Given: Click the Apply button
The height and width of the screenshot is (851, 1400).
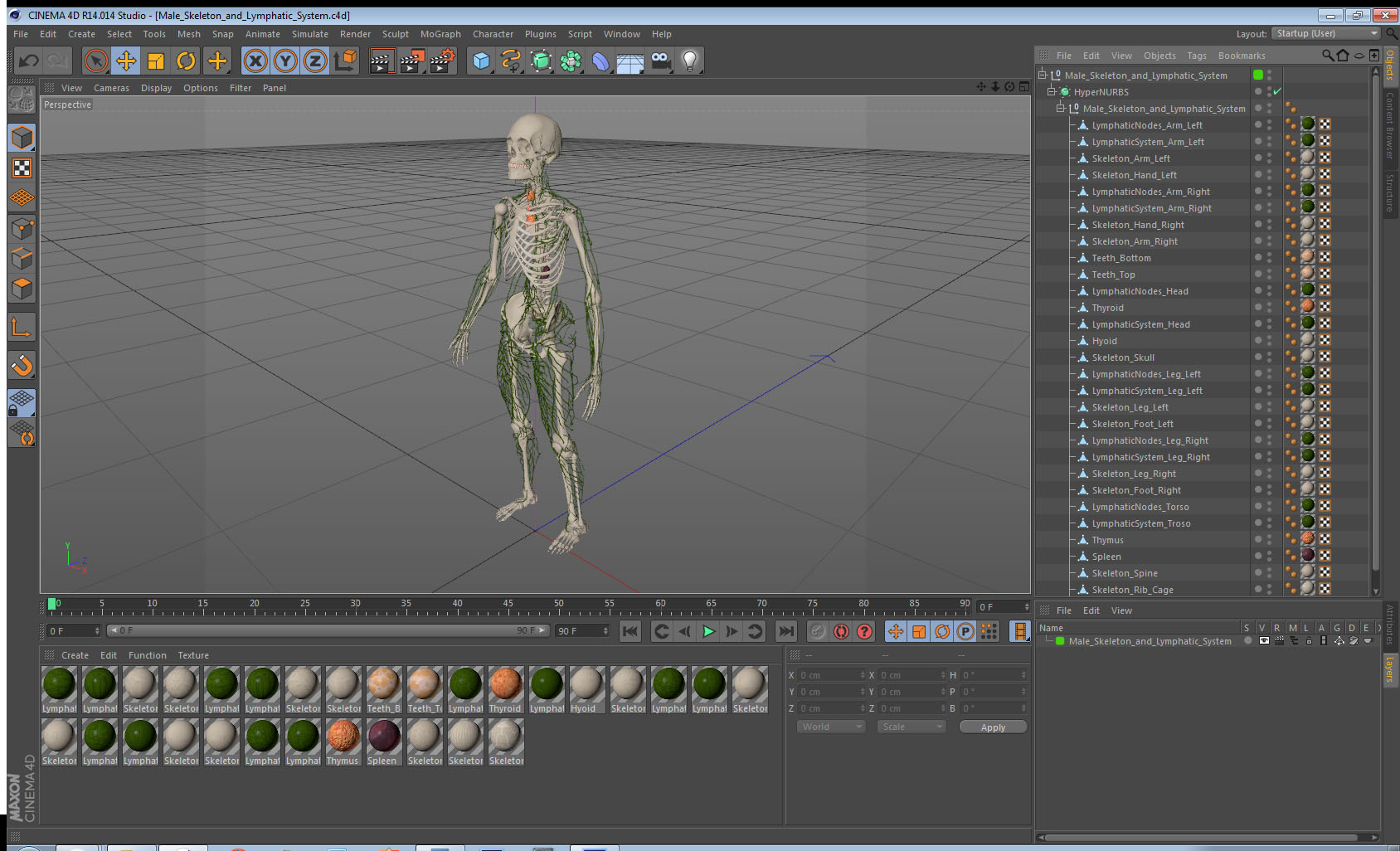Looking at the screenshot, I should (993, 727).
